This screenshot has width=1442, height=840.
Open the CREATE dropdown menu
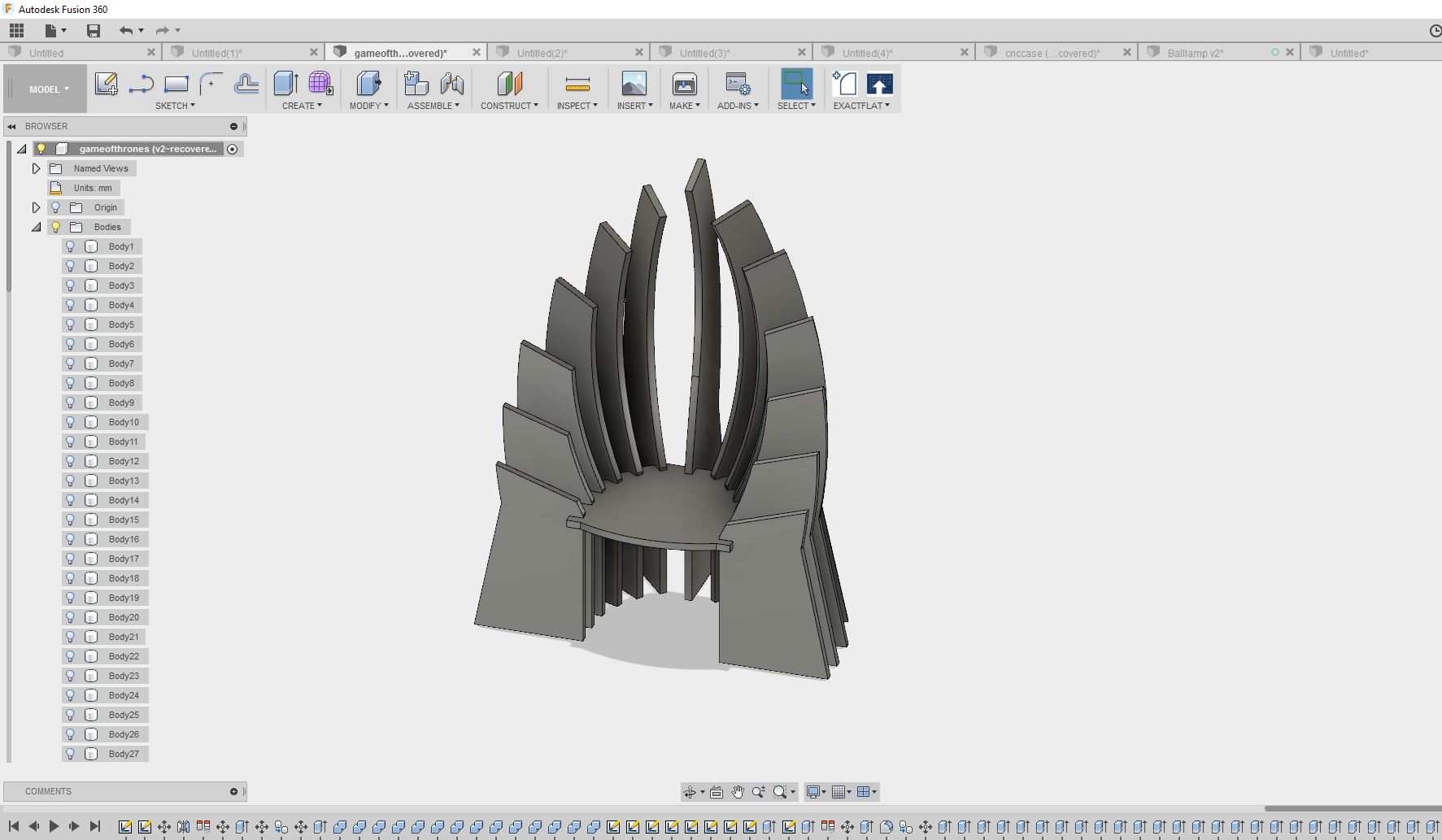[302, 106]
